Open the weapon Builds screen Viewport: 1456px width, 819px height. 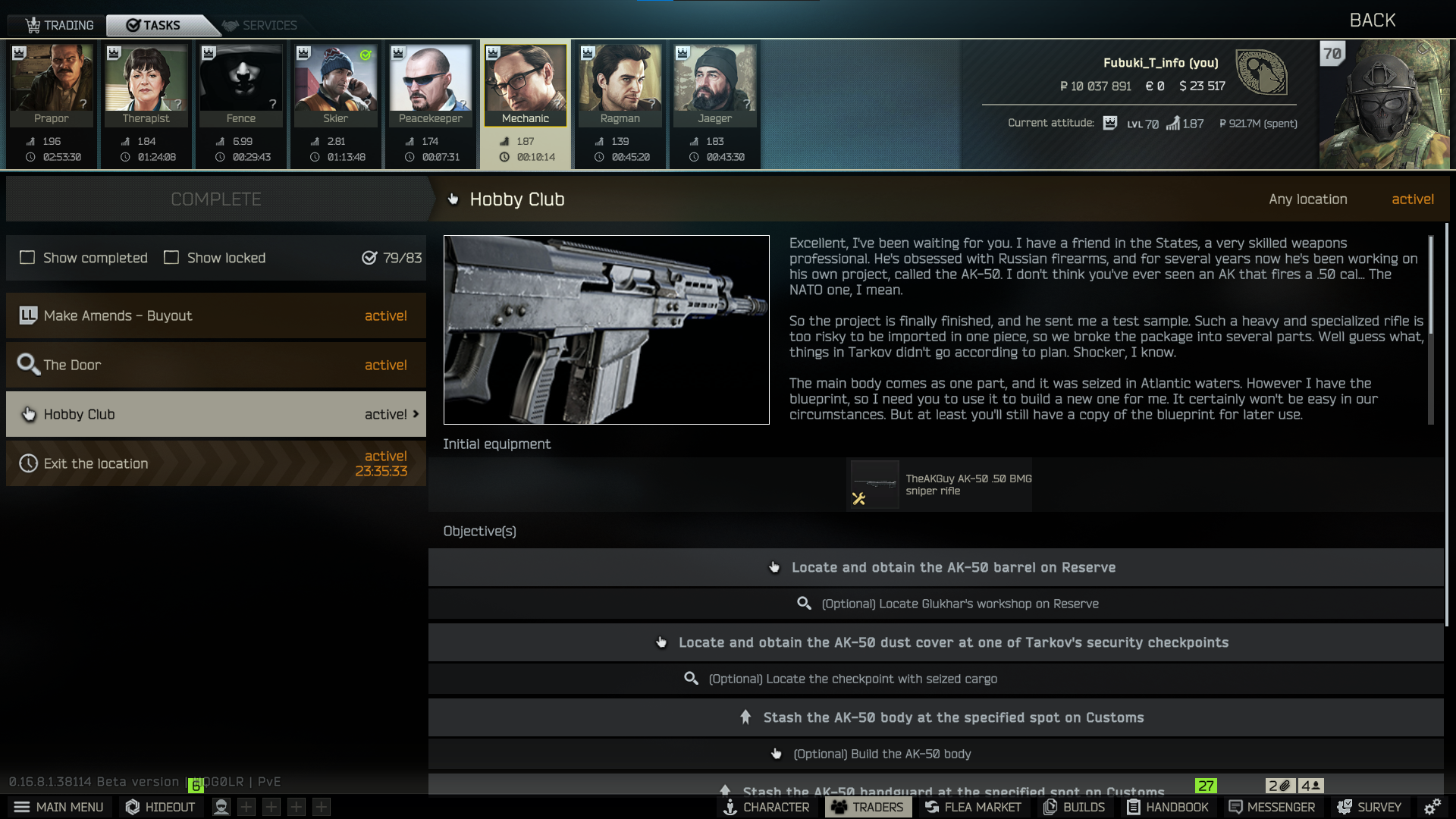click(1075, 807)
